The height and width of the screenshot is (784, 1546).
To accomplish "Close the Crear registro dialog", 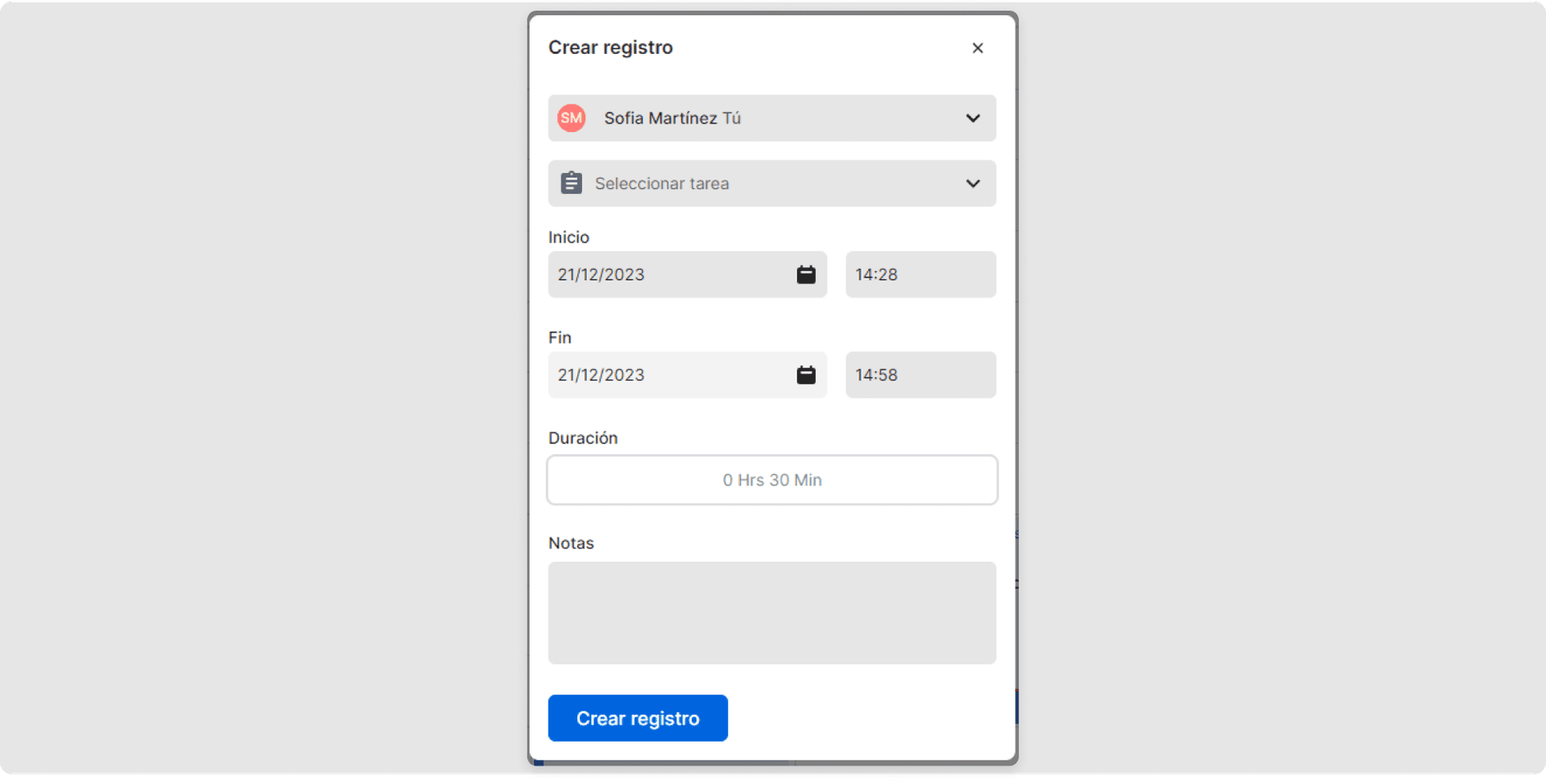I will 978,48.
